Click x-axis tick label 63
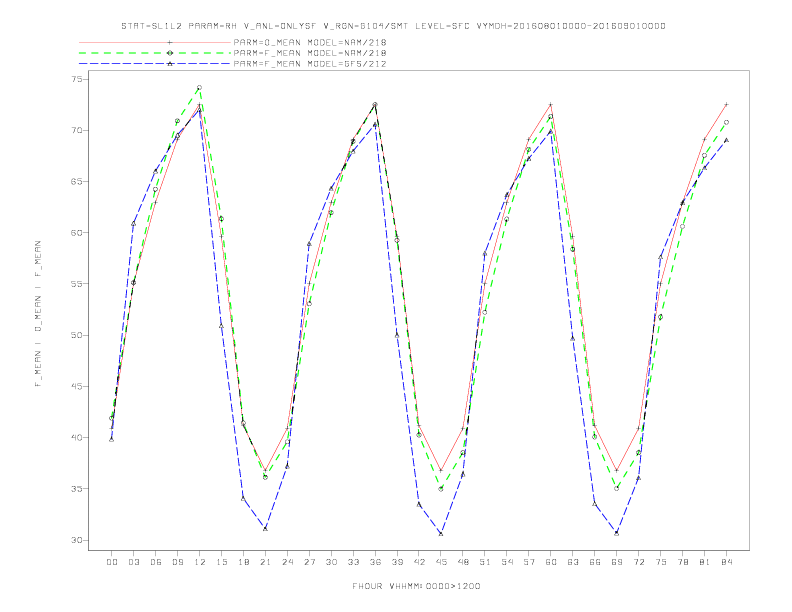This screenshot has width=792, height=612. (x=573, y=562)
